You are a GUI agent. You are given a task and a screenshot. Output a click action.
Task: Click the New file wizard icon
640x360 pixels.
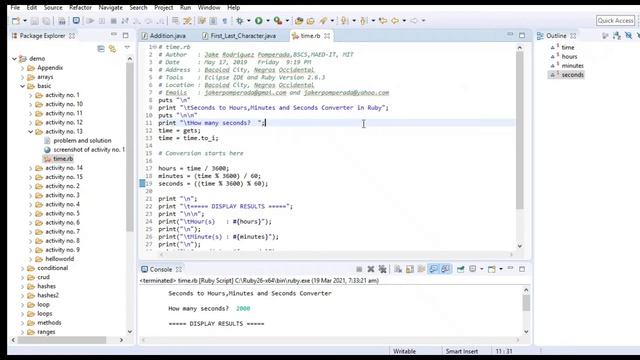[16, 20]
